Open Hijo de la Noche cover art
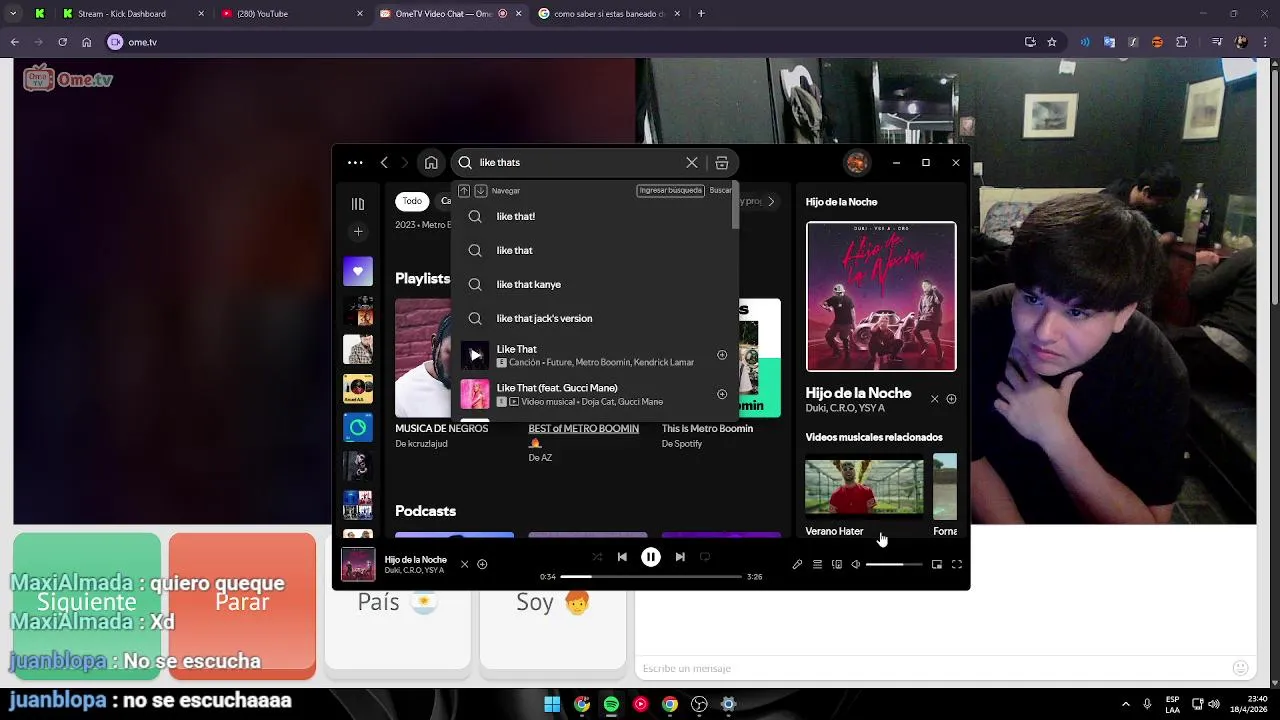The height and width of the screenshot is (720, 1280). [x=881, y=296]
